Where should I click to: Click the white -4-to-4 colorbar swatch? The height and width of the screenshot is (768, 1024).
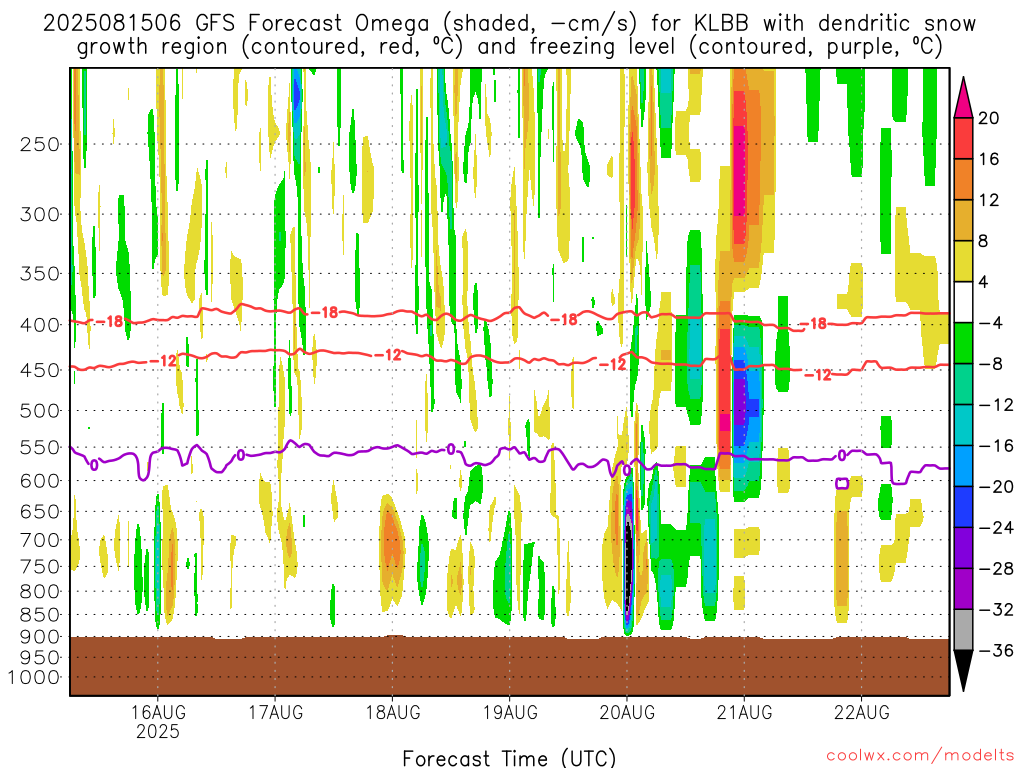(963, 302)
